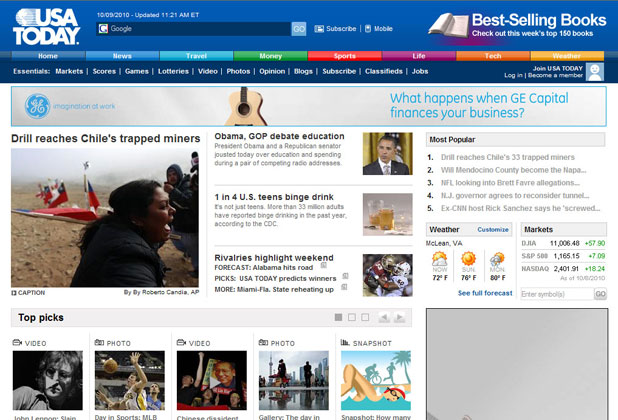Viewport: 618px width, 420px height.
Task: Open the Sports navigation tab
Action: (x=344, y=56)
